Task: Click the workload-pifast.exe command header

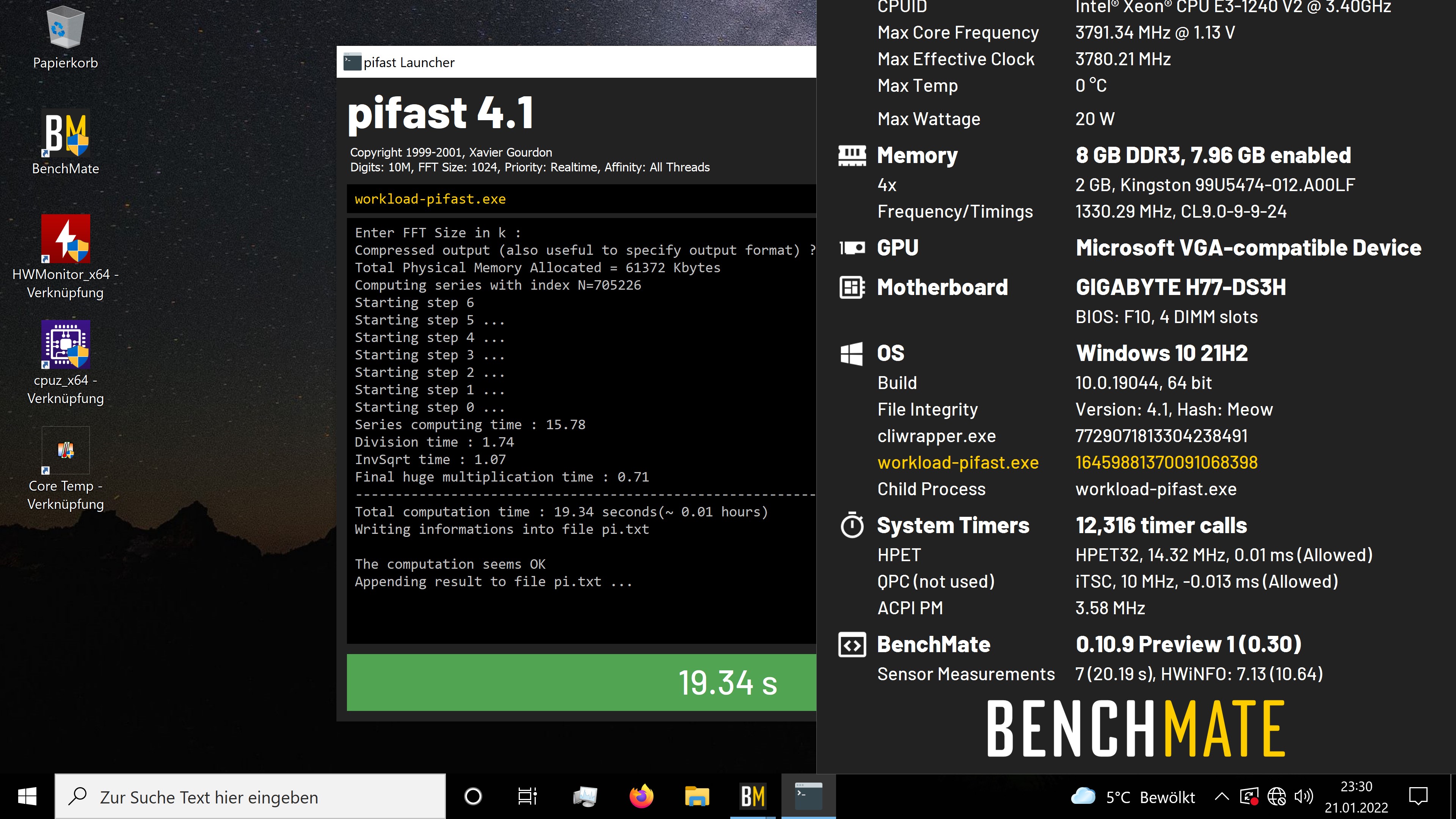Action: (x=581, y=199)
